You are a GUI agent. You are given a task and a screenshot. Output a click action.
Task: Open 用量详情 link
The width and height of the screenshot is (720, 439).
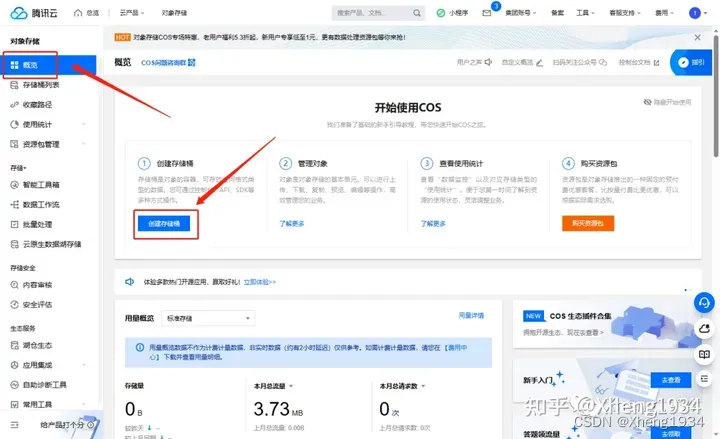(471, 315)
